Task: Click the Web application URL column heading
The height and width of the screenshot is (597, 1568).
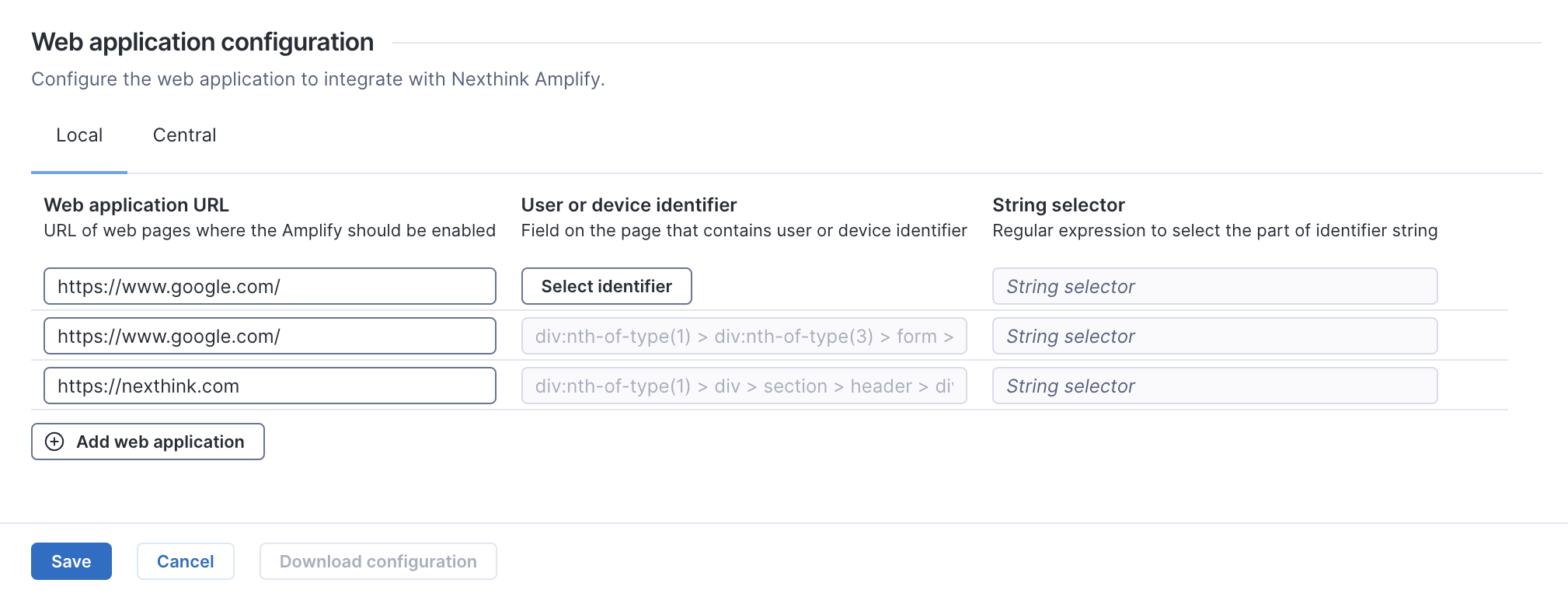Action: 136,205
